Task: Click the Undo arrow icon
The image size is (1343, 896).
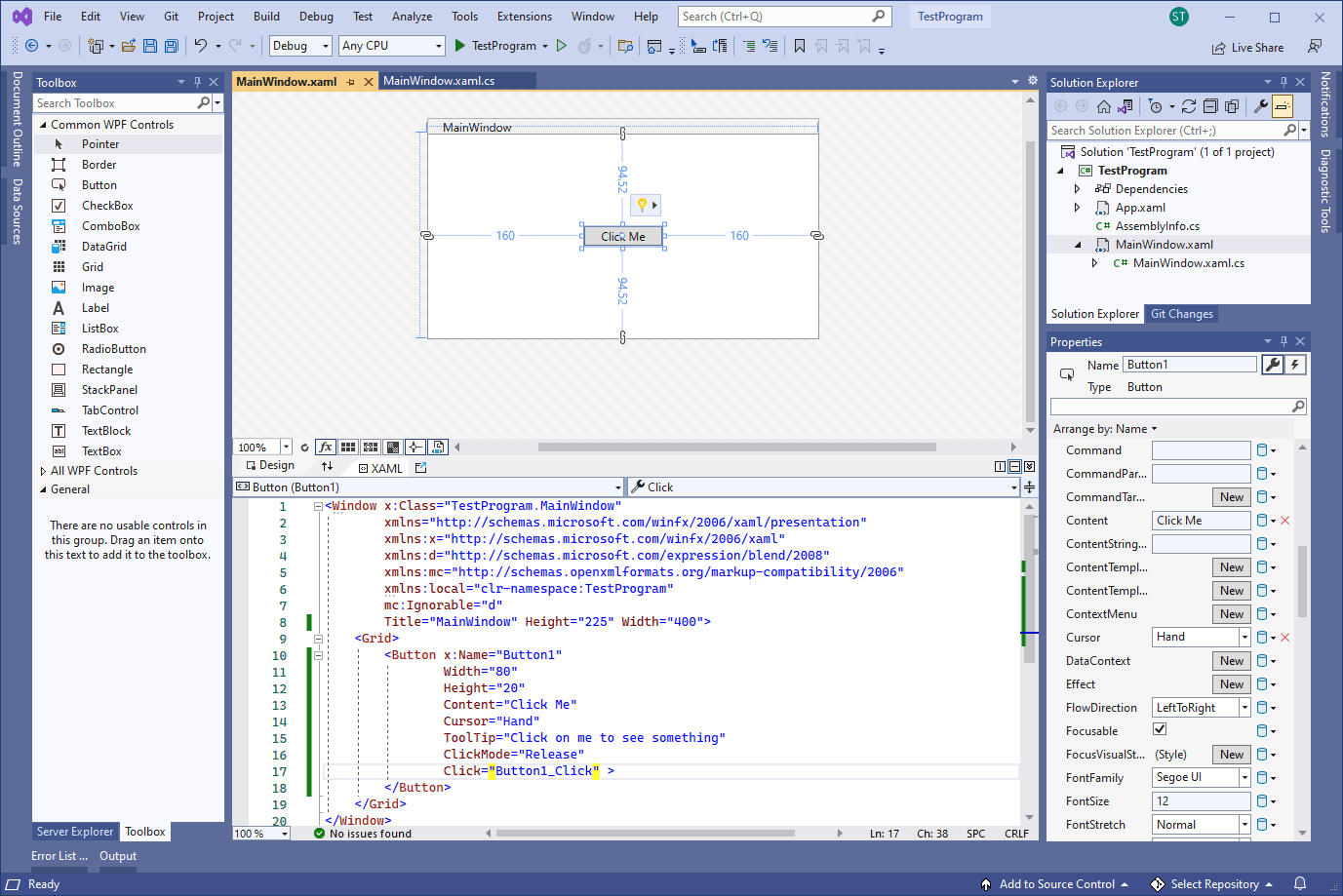Action: click(201, 46)
